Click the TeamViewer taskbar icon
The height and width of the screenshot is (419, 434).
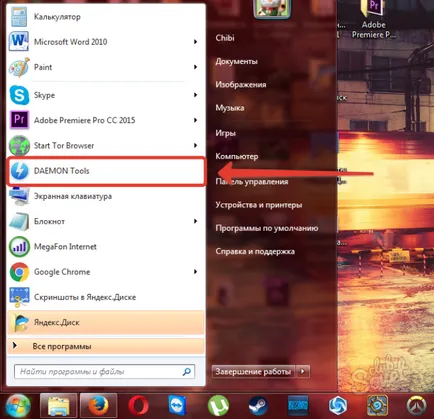point(178,406)
